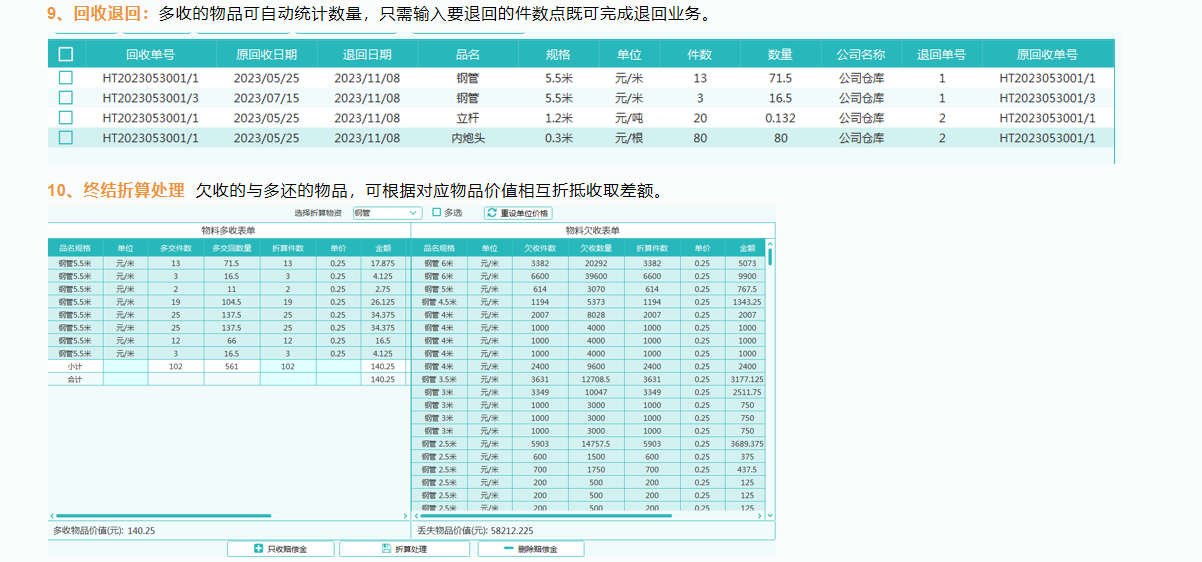Click the 物料欠收表单 panel title
Image resolution: width=1202 pixels, height=562 pixels.
coord(593,230)
